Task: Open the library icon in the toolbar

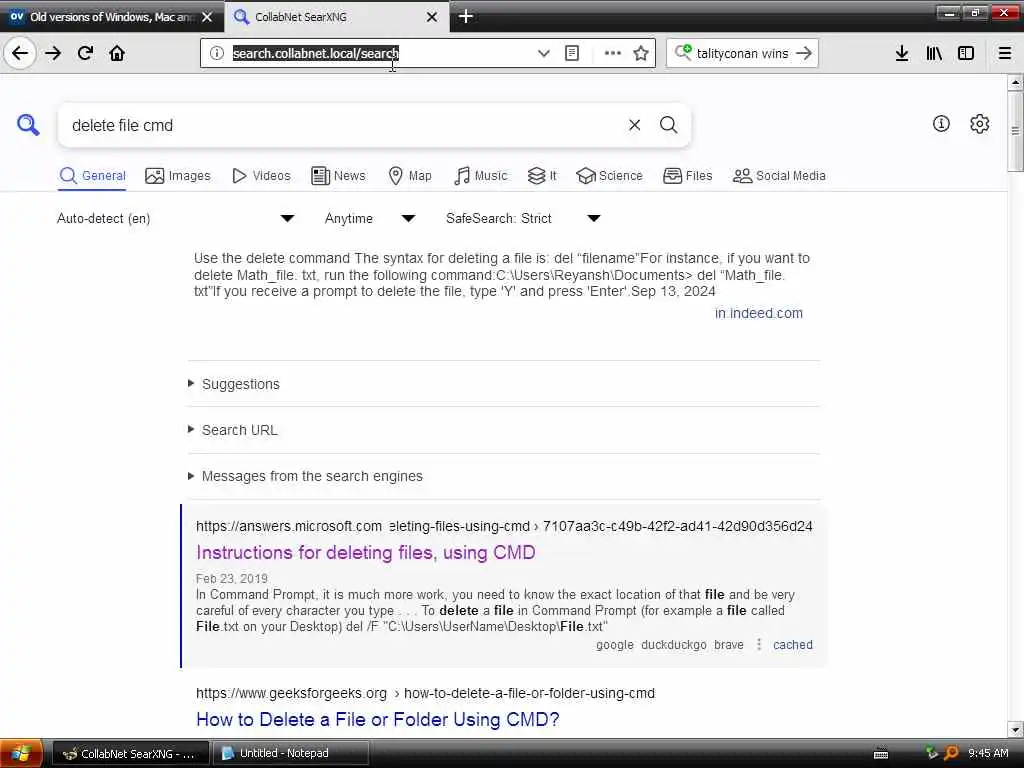Action: 934,53
